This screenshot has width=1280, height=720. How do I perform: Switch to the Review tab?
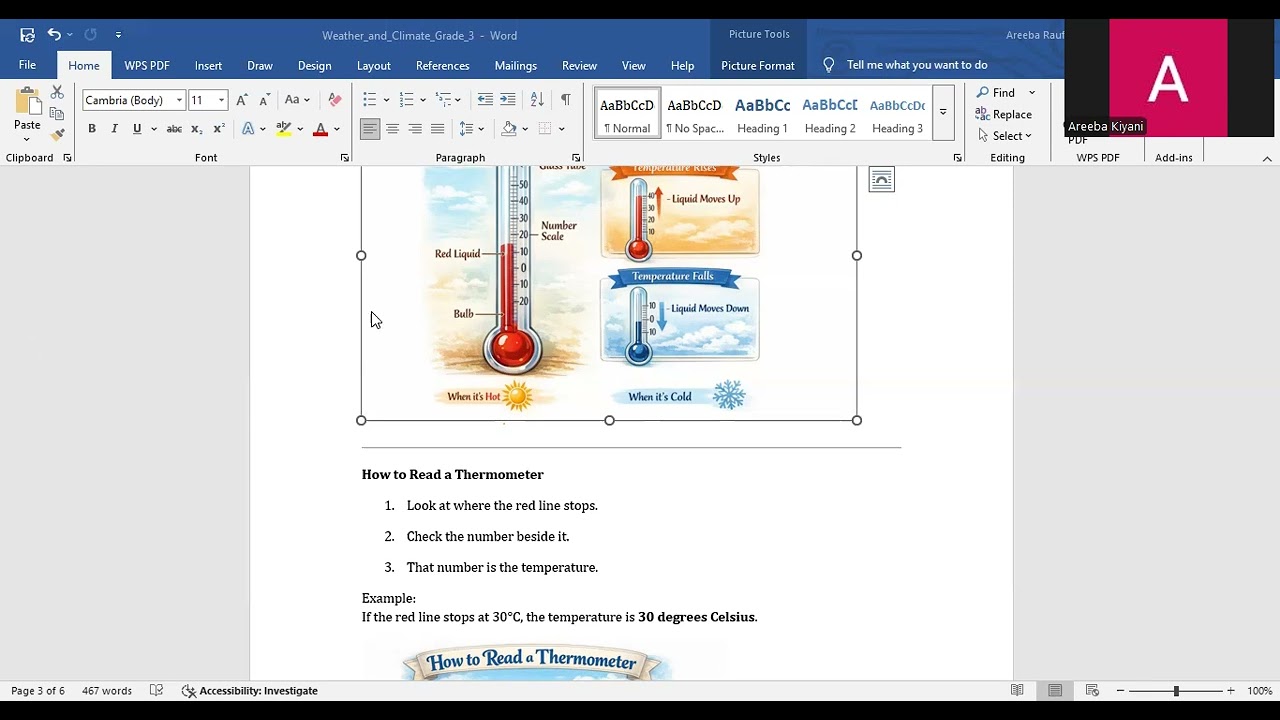579,66
